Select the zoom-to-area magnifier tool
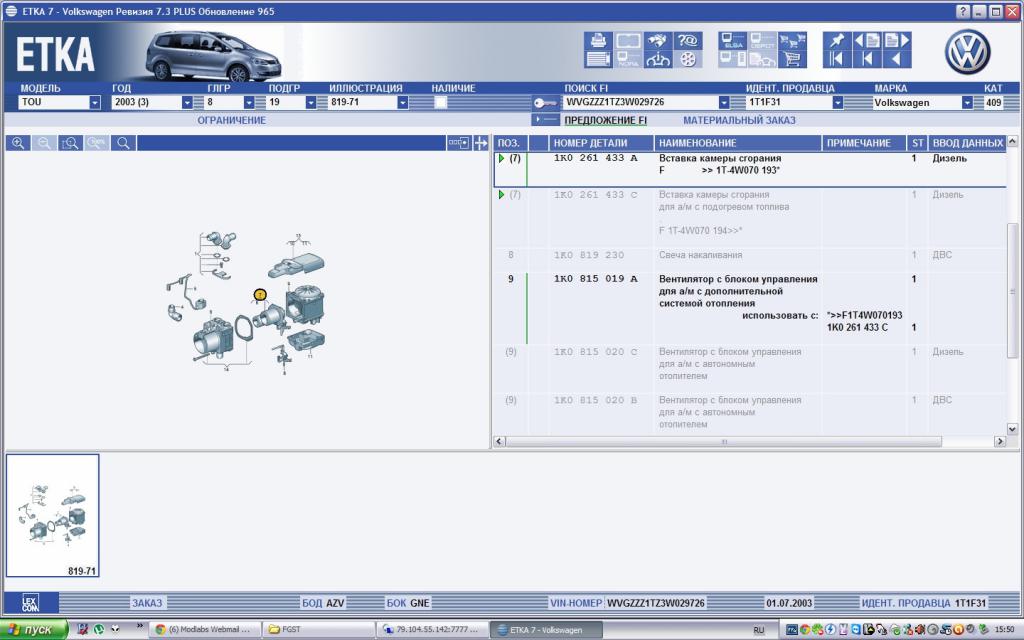1024x640 pixels. click(x=71, y=143)
